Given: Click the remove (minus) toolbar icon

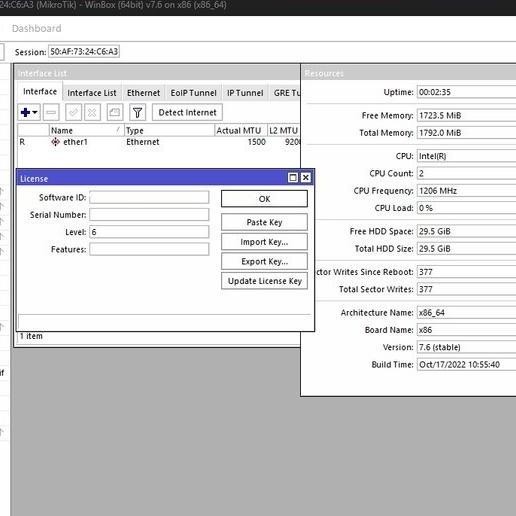Looking at the screenshot, I should click(51, 112).
